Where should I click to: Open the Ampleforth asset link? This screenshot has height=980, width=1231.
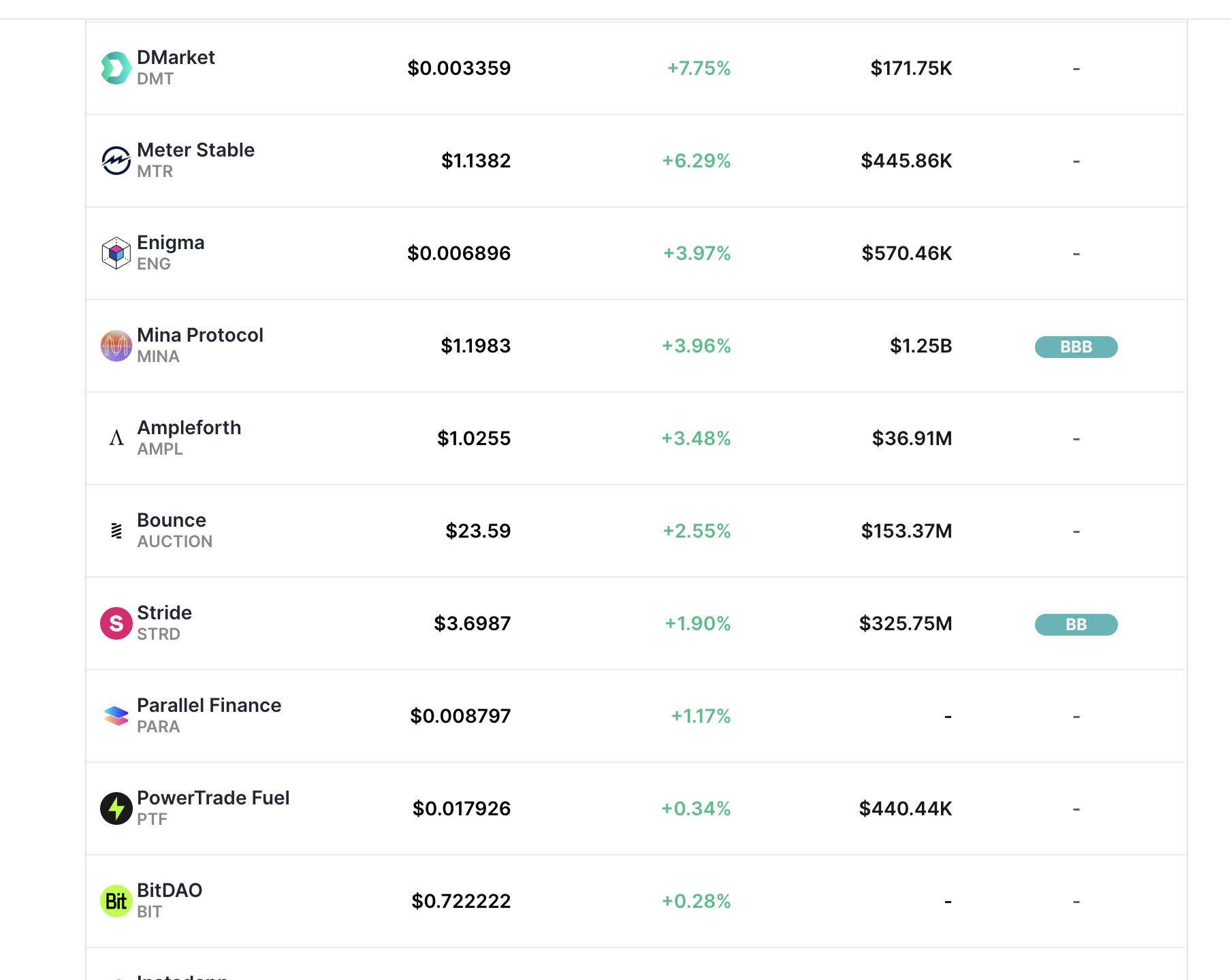click(189, 428)
